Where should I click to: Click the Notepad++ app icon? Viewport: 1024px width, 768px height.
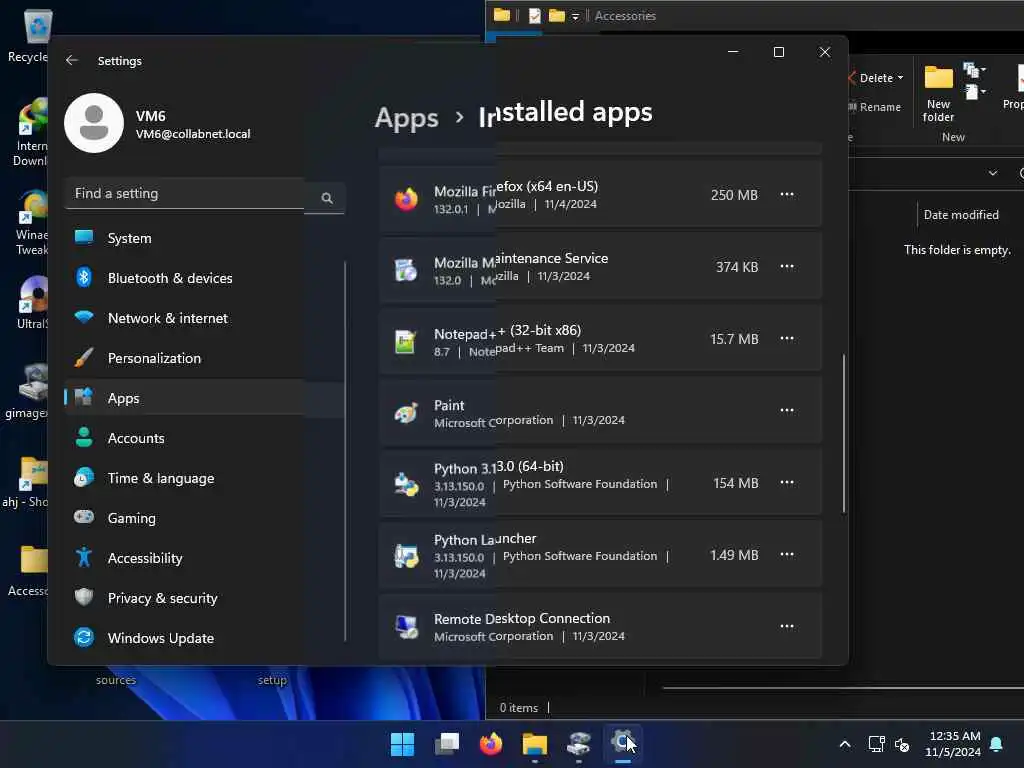point(406,342)
